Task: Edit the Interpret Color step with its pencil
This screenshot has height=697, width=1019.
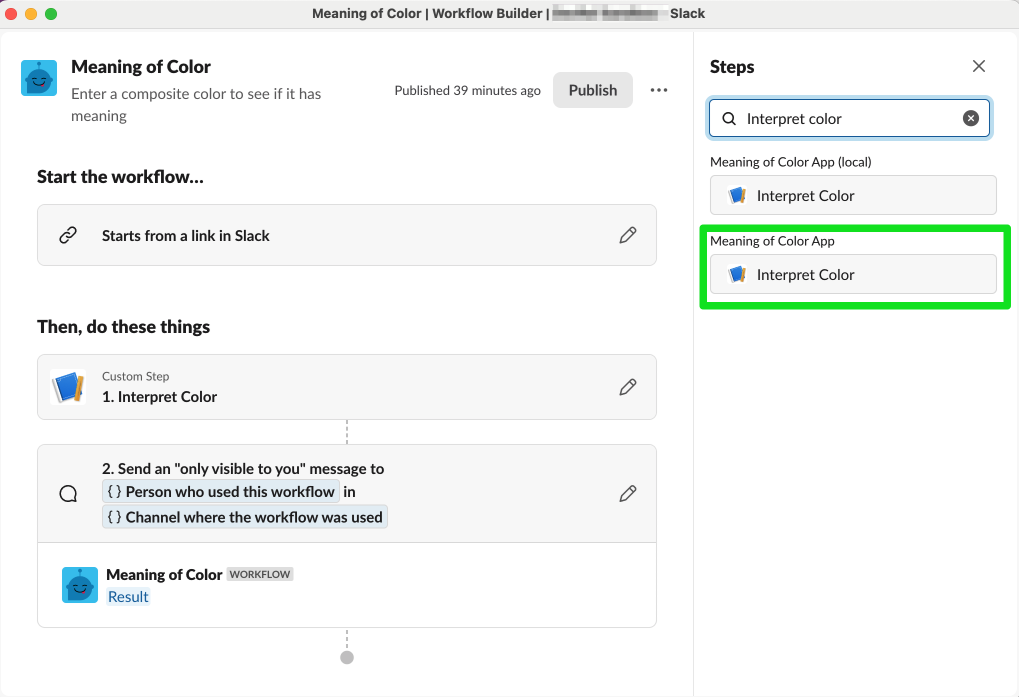Action: click(x=627, y=387)
